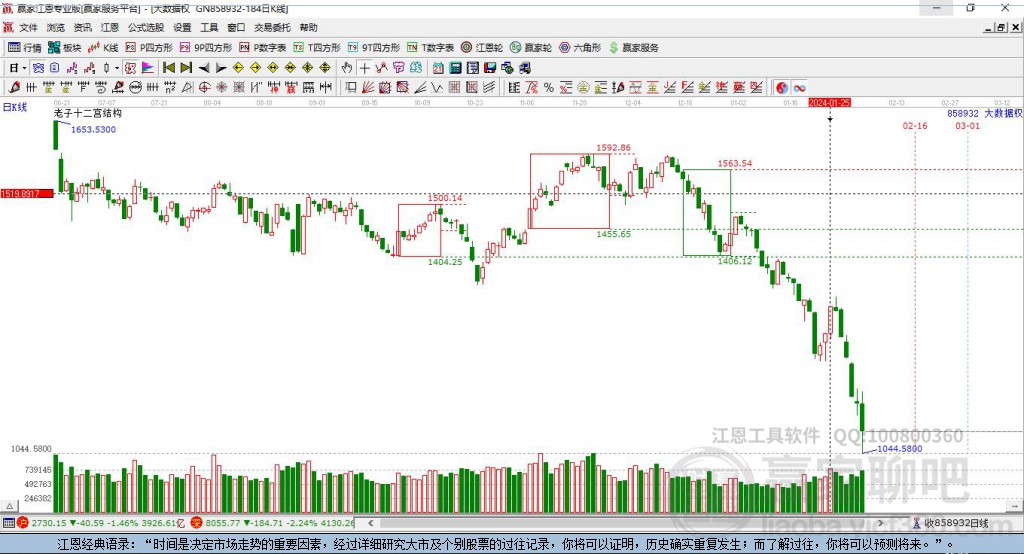Viewport: 1024px width, 554px height.
Task: Select the zigzag wave line tool
Action: click(x=437, y=88)
